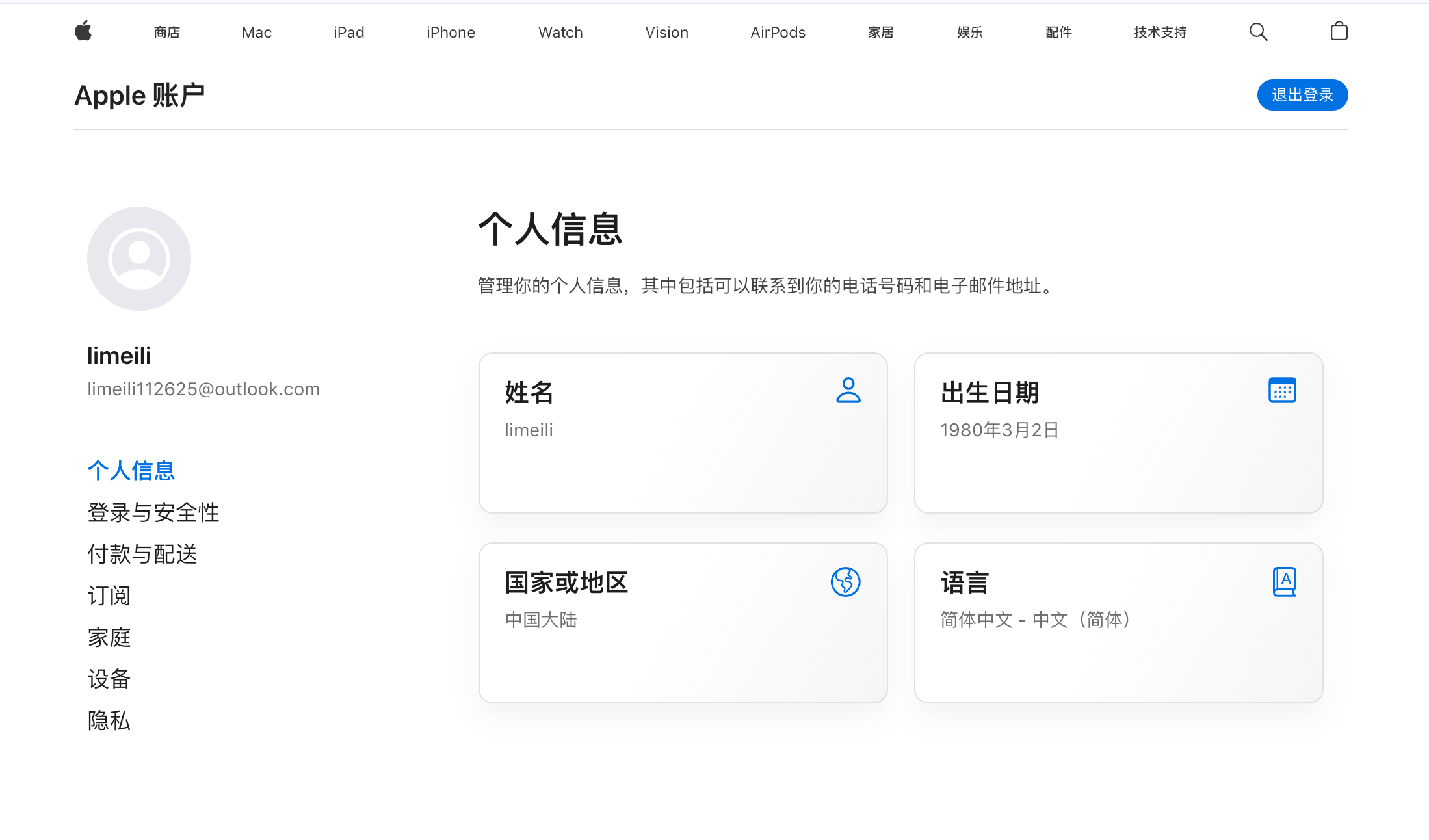Edit the 出生日期 card title
Screen dimensions: 1429x840
[990, 393]
